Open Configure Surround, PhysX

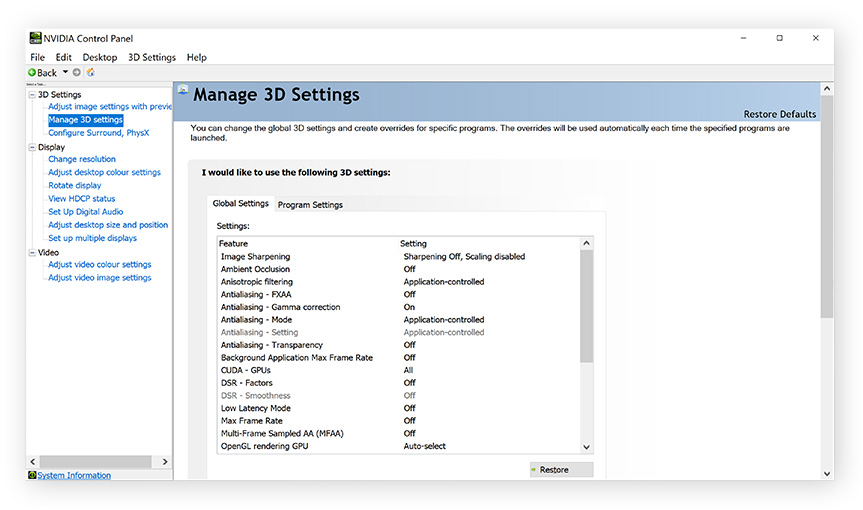pyautogui.click(x=99, y=133)
